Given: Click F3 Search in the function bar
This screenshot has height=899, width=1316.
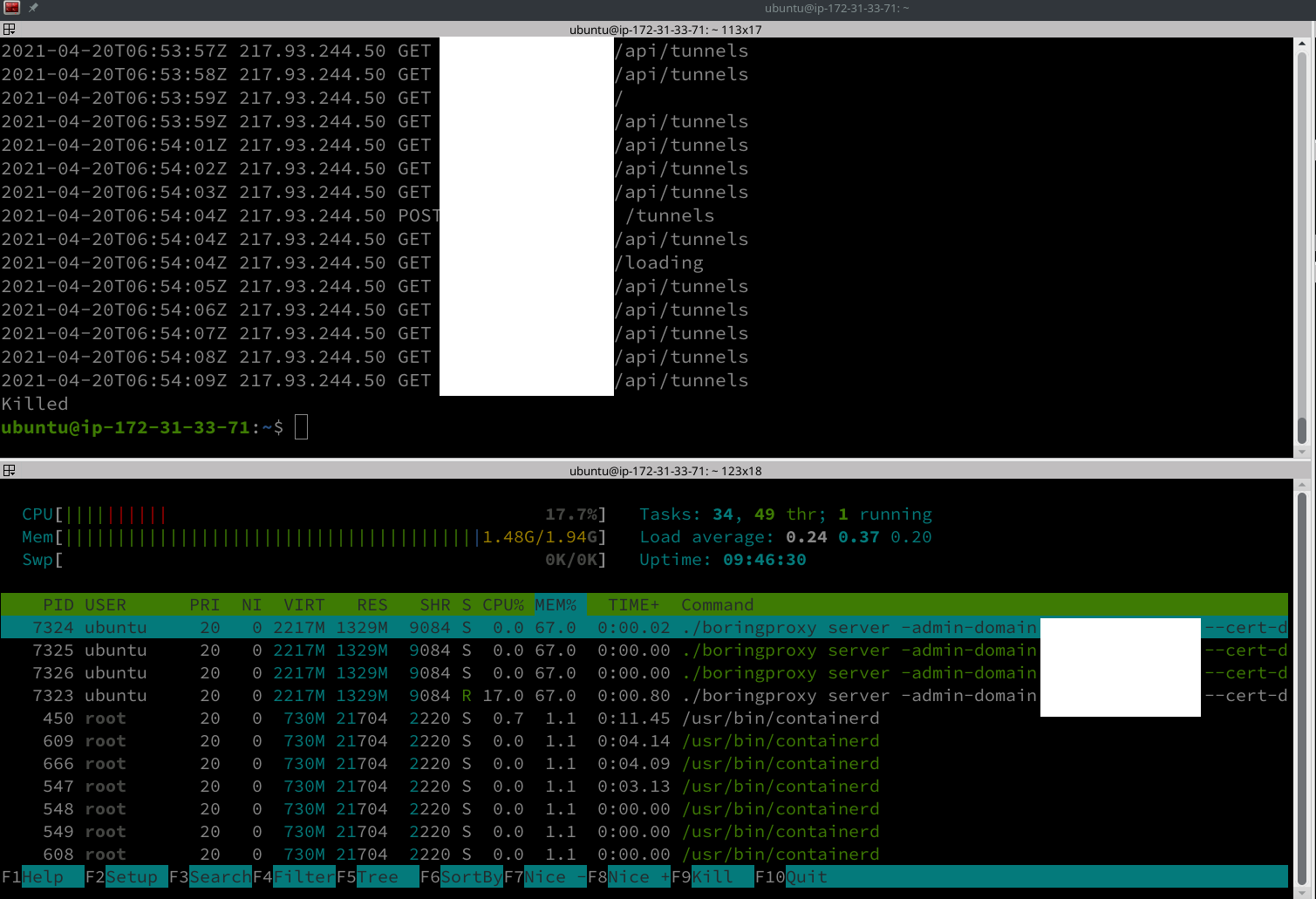Looking at the screenshot, I should tap(209, 876).
